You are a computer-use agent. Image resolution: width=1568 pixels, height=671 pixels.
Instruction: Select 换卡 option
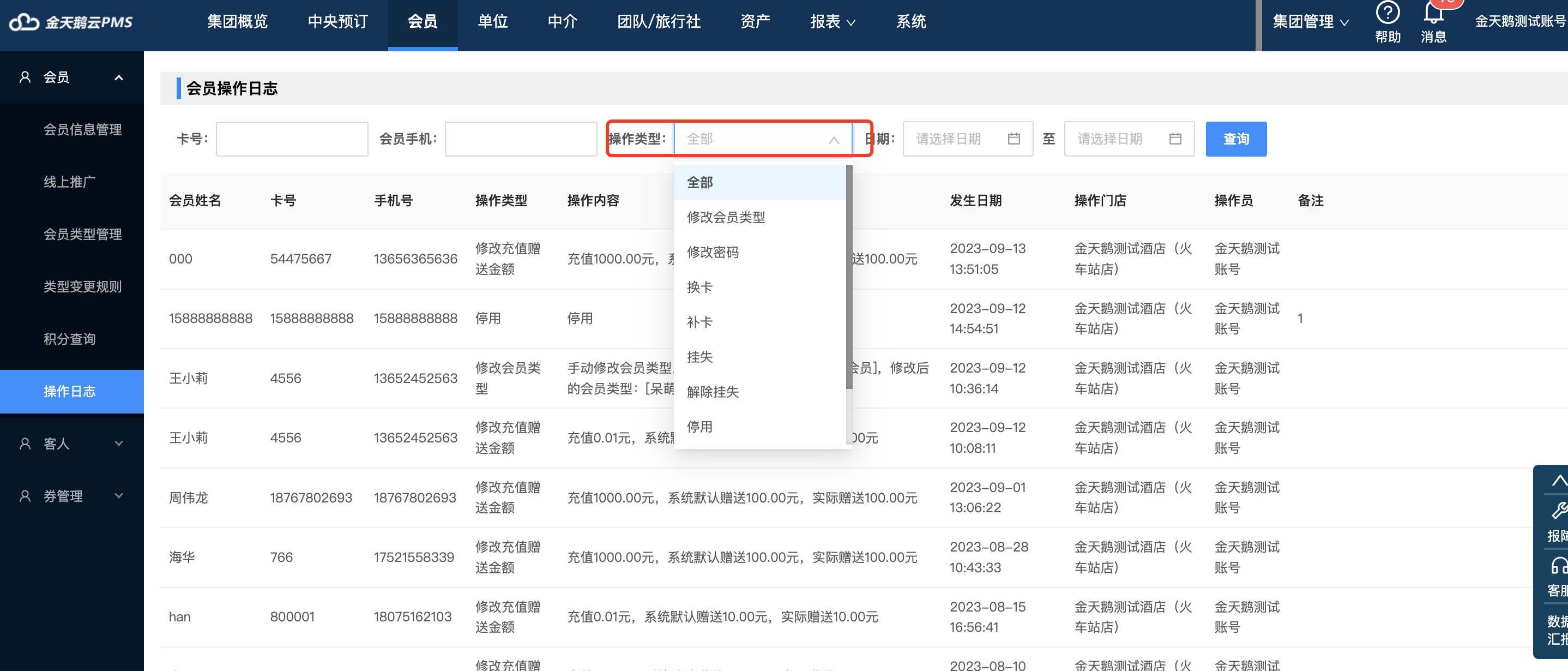point(759,287)
